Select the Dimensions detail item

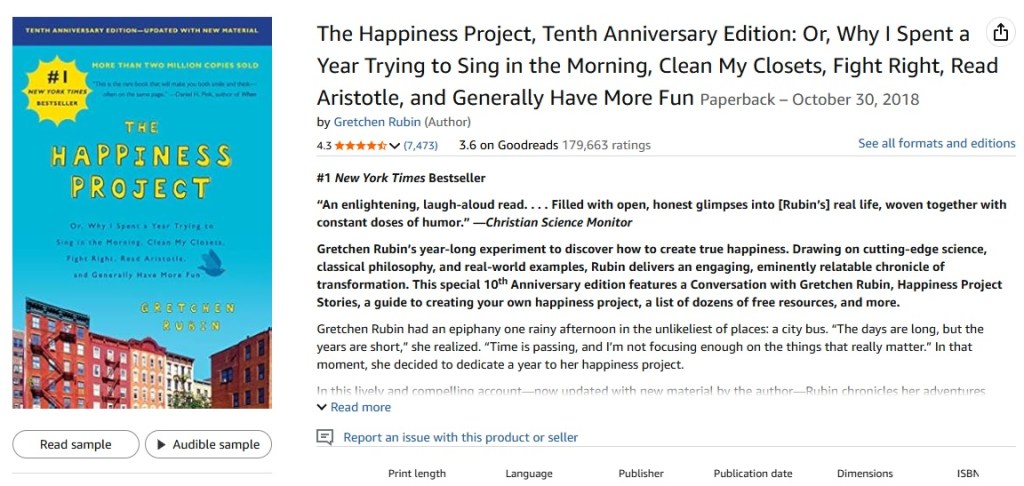[x=865, y=473]
